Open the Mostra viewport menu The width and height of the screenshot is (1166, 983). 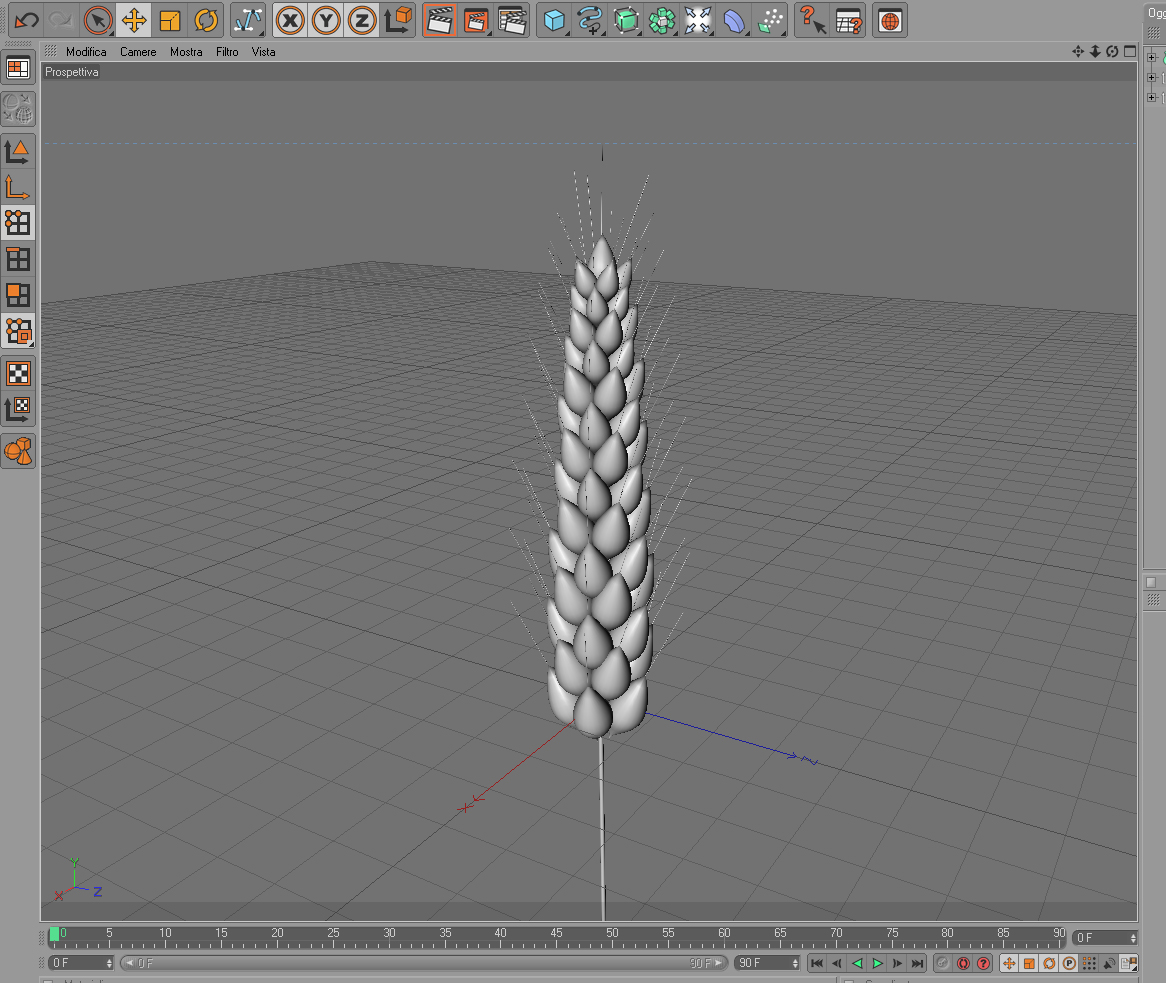coord(186,51)
